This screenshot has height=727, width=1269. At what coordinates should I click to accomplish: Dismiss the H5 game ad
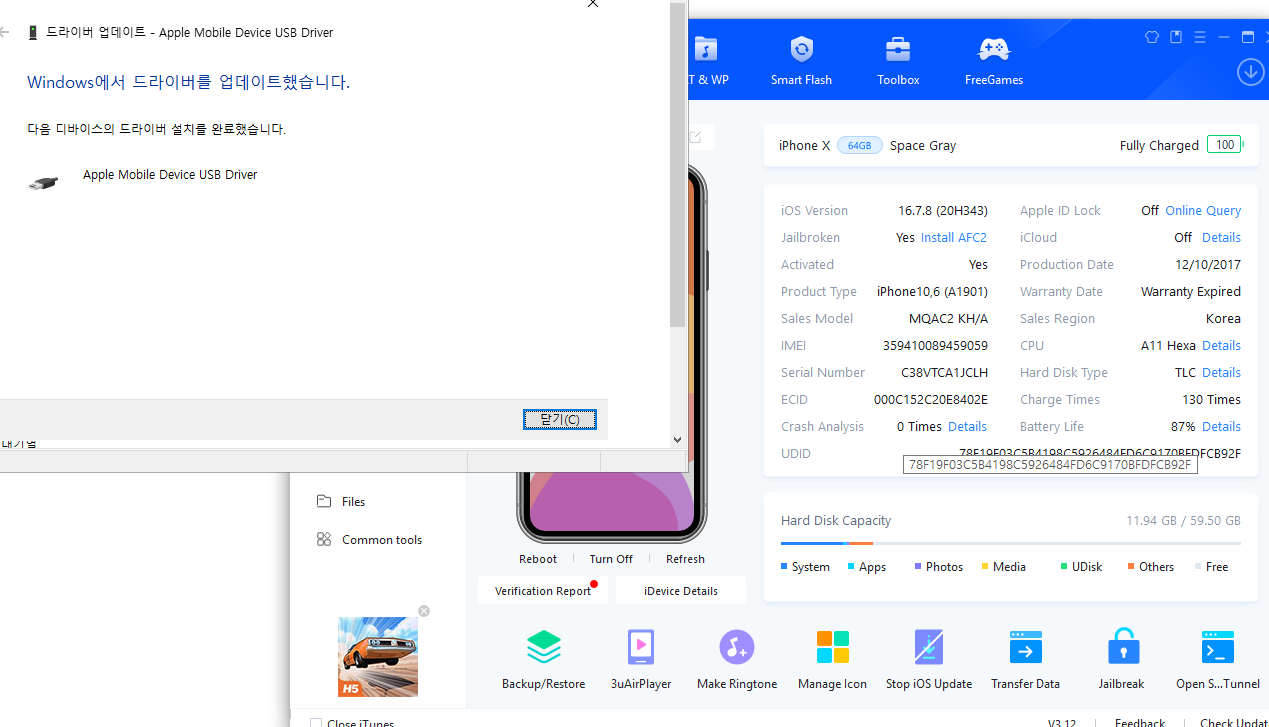[424, 611]
